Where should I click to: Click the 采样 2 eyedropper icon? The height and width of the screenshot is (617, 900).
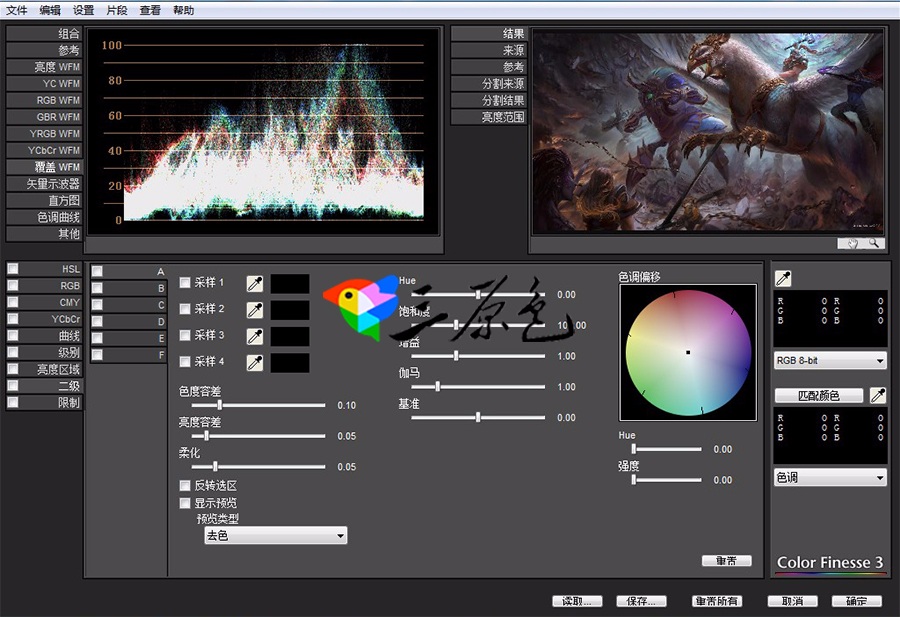255,310
